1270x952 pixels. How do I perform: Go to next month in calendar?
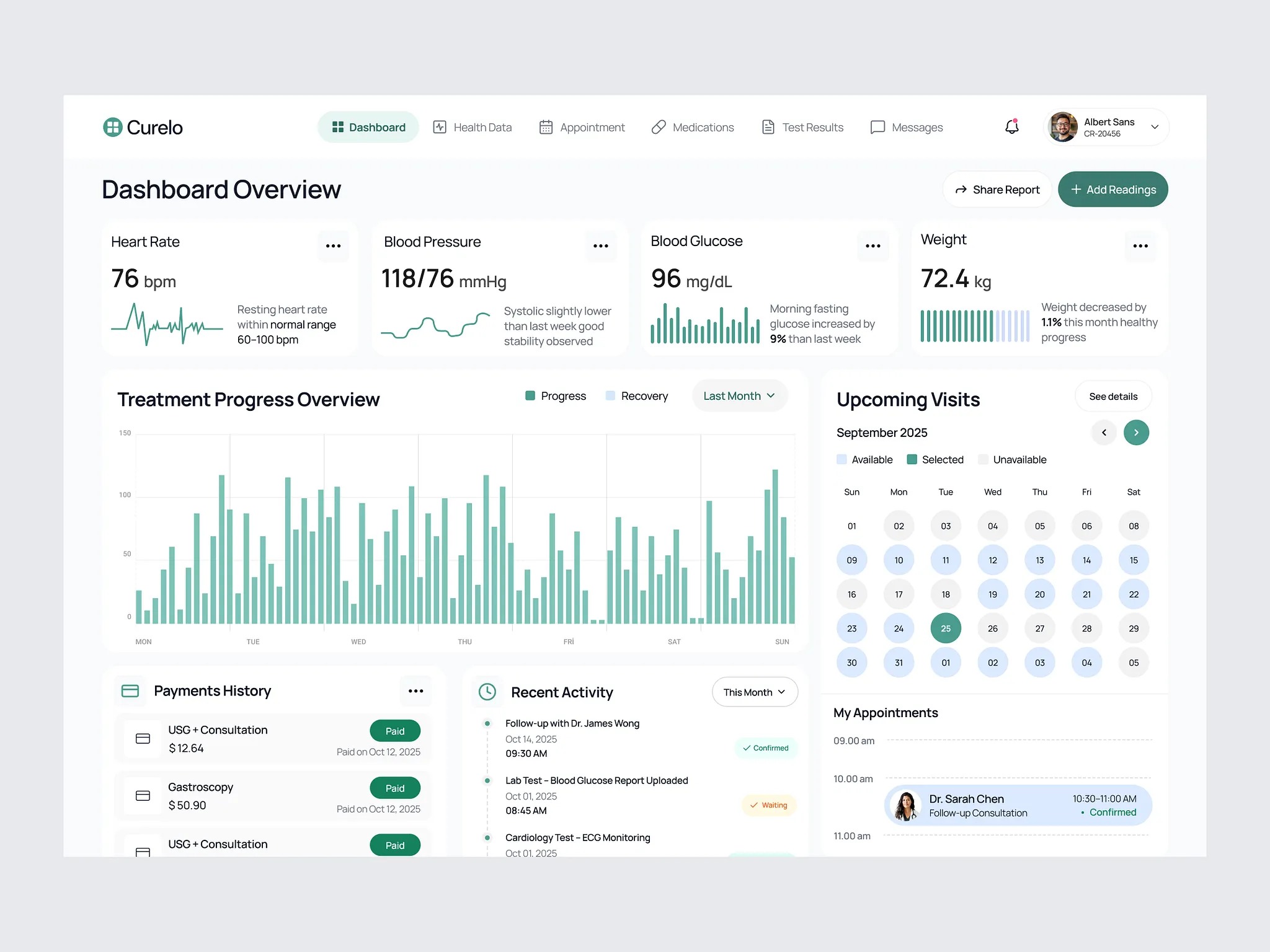click(x=1136, y=433)
